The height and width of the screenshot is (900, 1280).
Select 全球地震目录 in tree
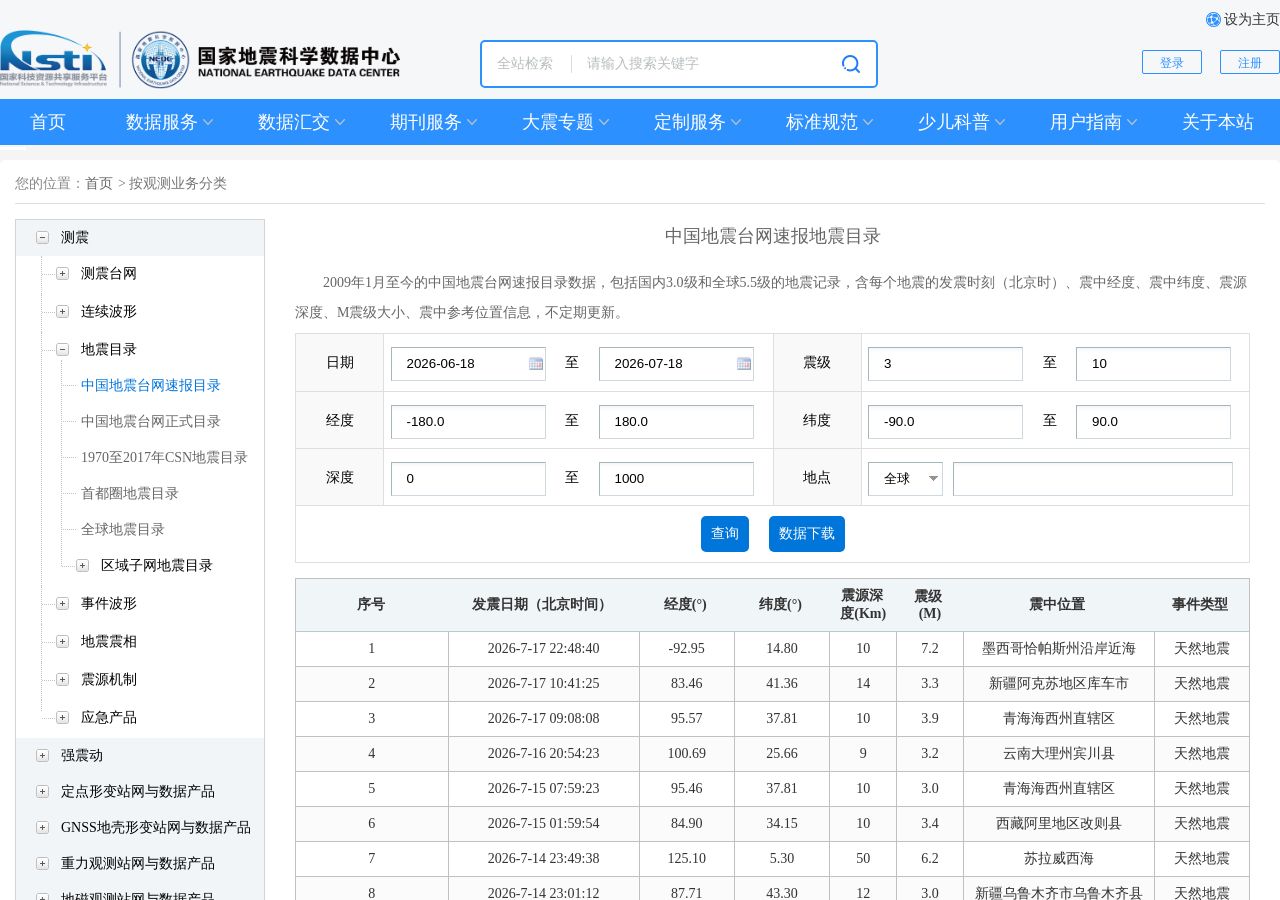(x=123, y=530)
